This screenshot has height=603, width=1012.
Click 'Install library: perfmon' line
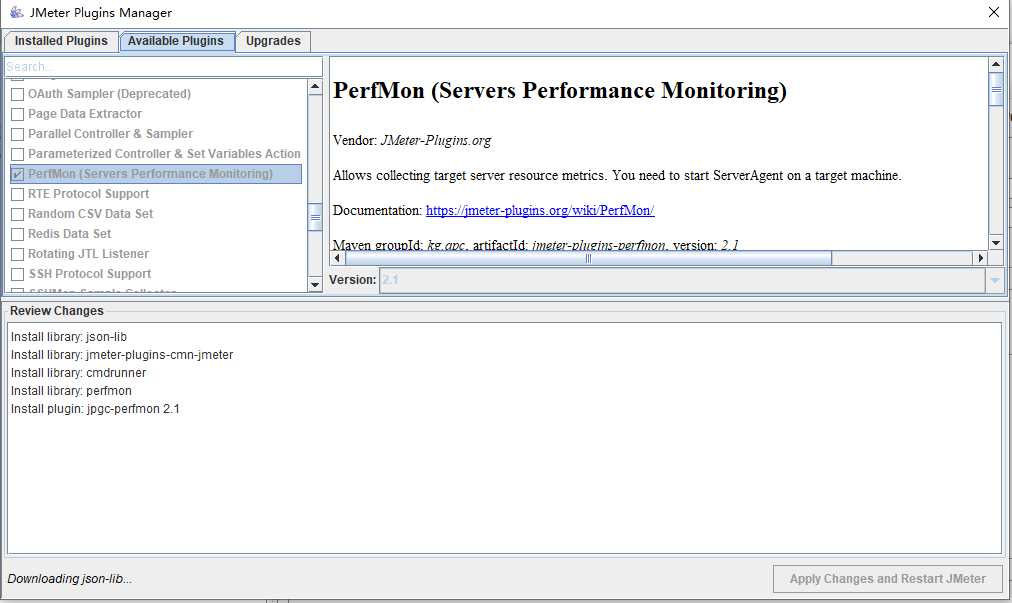71,391
